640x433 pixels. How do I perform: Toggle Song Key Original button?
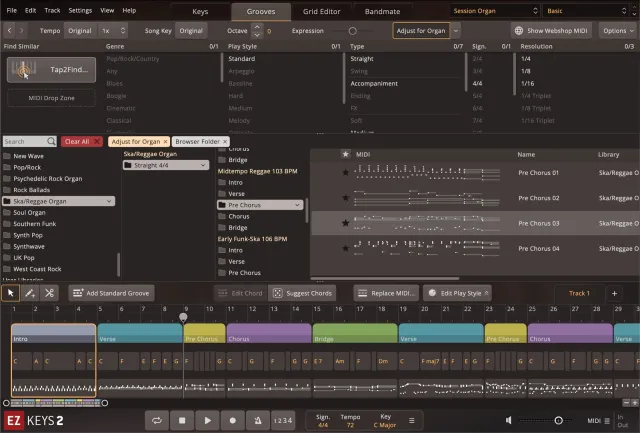(x=191, y=31)
